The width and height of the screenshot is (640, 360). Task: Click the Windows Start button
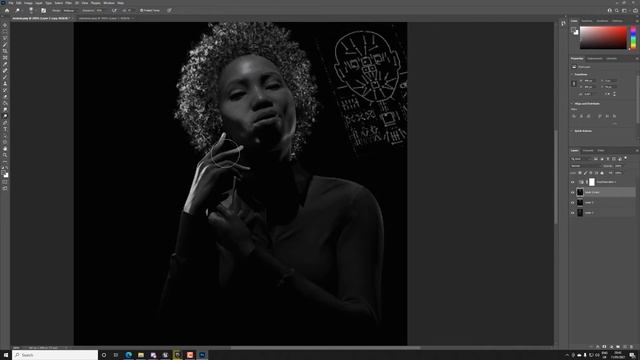[x=6, y=355]
